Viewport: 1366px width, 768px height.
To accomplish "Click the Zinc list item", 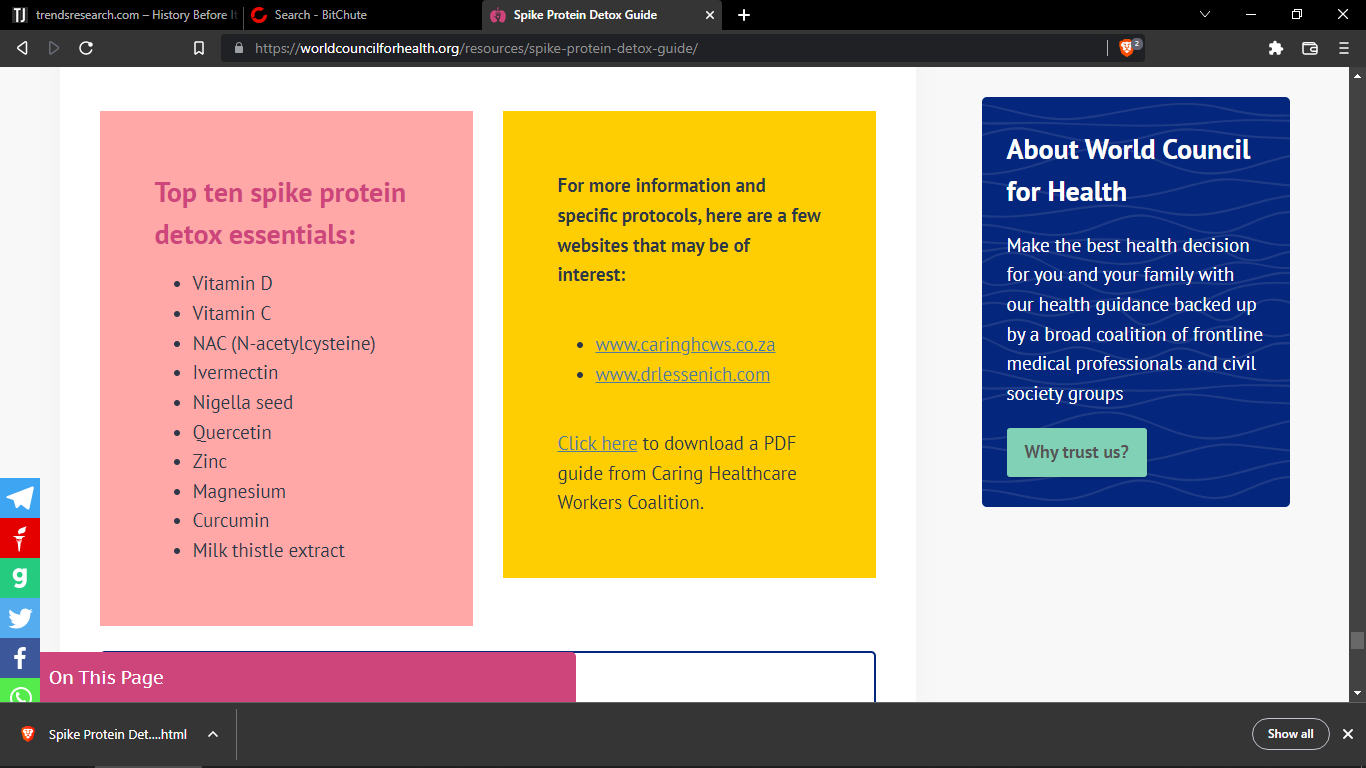I will [210, 462].
